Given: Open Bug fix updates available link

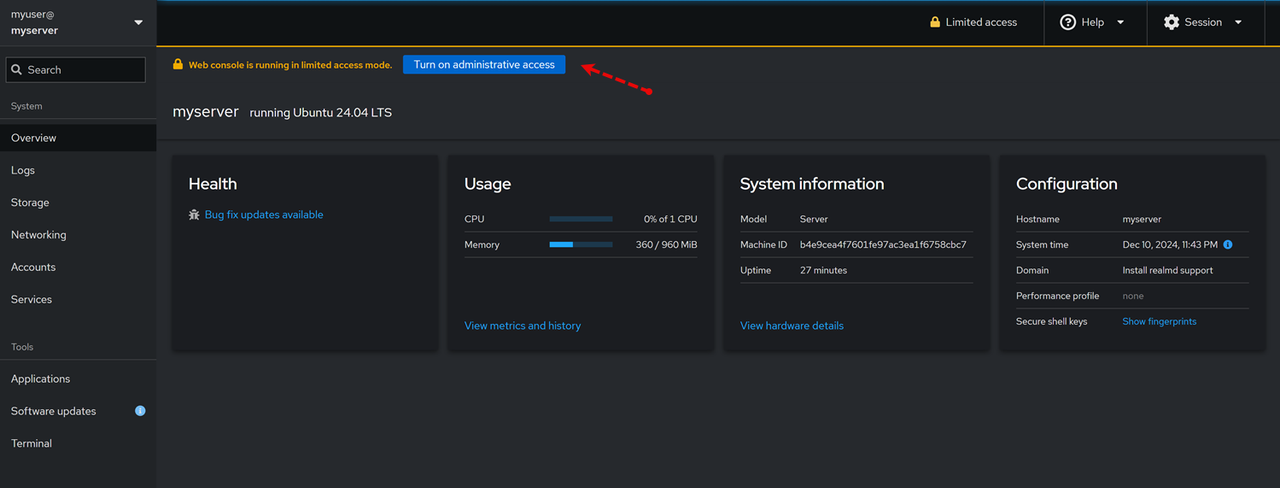Looking at the screenshot, I should (264, 215).
